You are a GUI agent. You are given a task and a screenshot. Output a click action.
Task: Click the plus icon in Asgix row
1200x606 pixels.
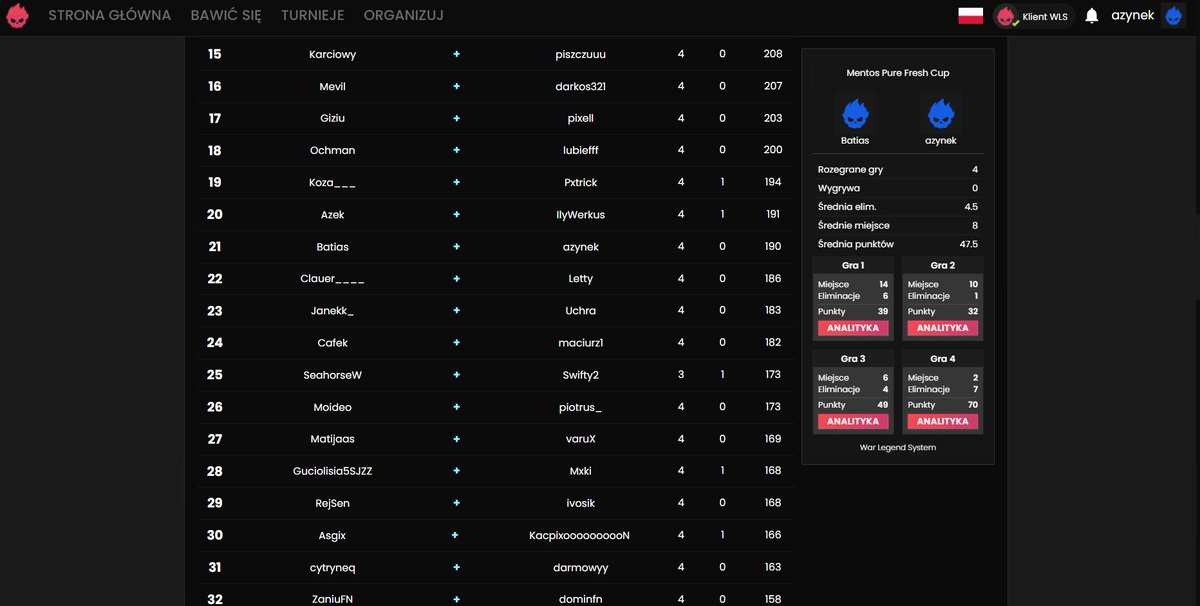tap(456, 535)
